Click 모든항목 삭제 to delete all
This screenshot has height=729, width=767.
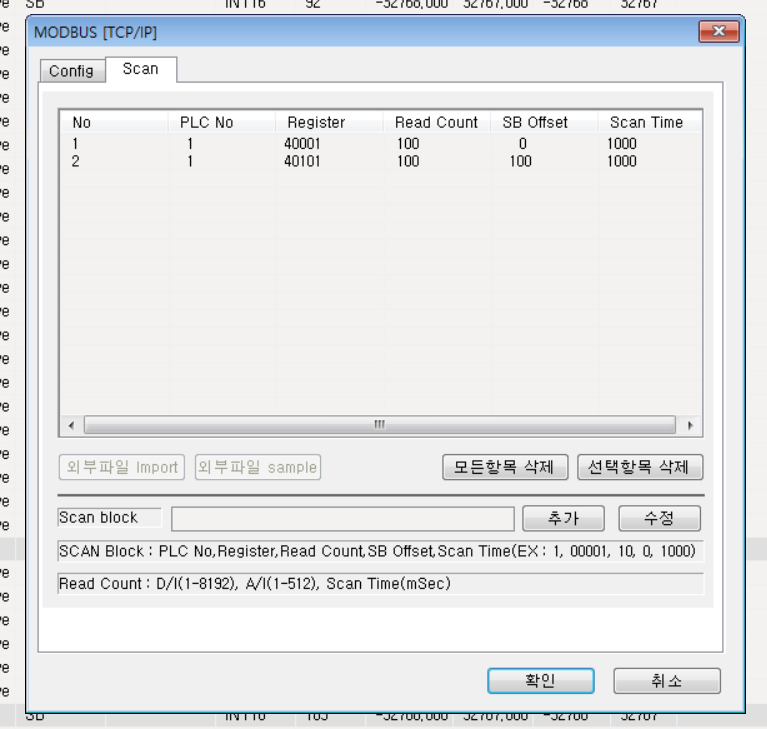505,467
